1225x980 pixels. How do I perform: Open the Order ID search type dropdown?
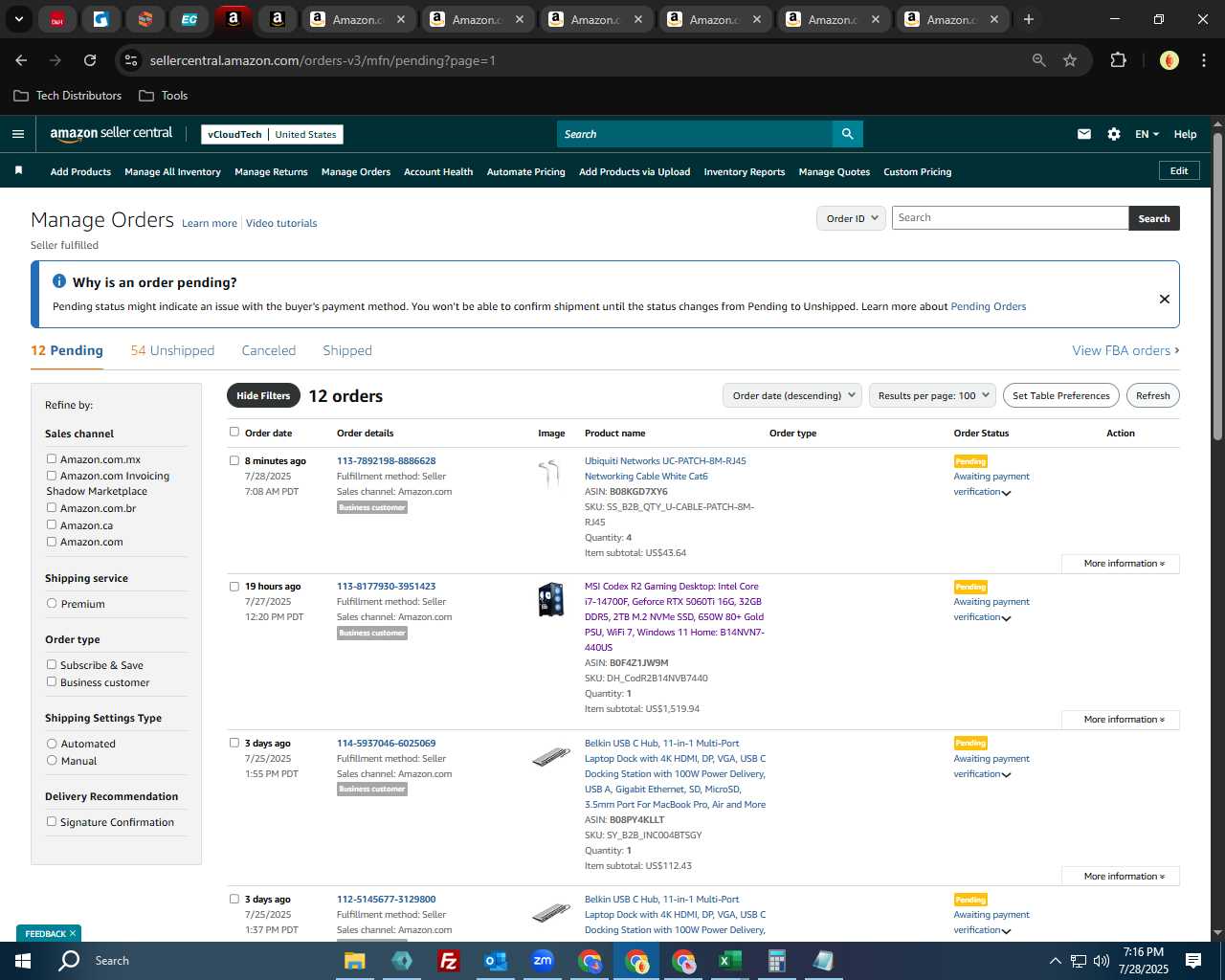[851, 218]
